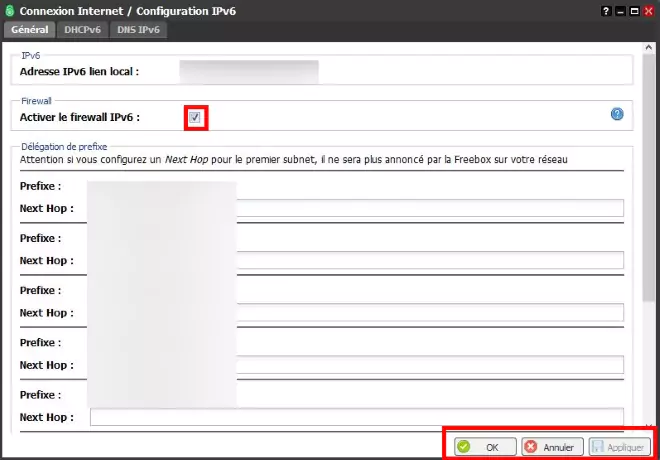Image resolution: width=660 pixels, height=460 pixels.
Task: Select the third Next Hop text box
Action: 430,312
